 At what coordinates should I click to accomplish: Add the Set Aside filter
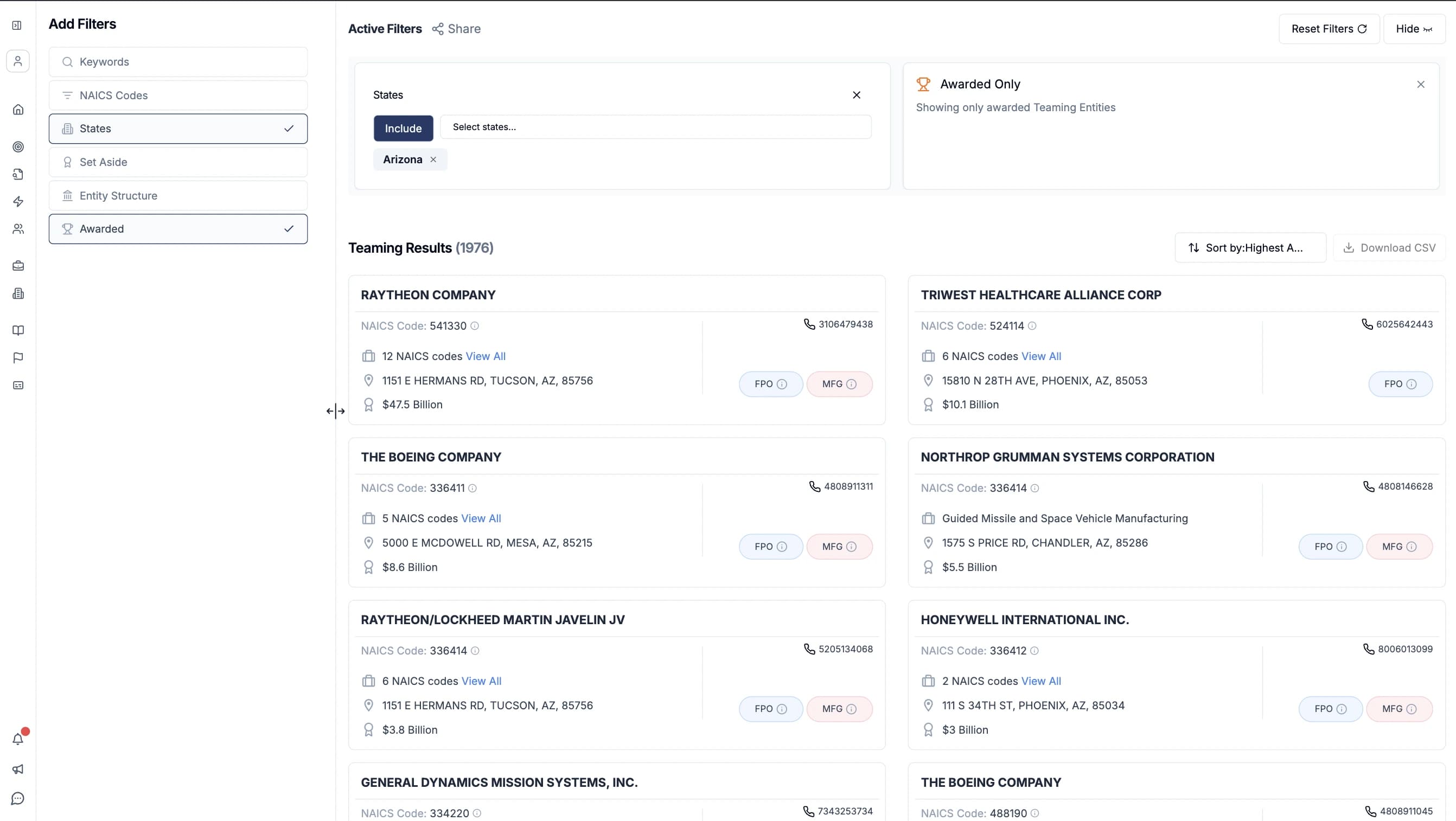tap(178, 162)
